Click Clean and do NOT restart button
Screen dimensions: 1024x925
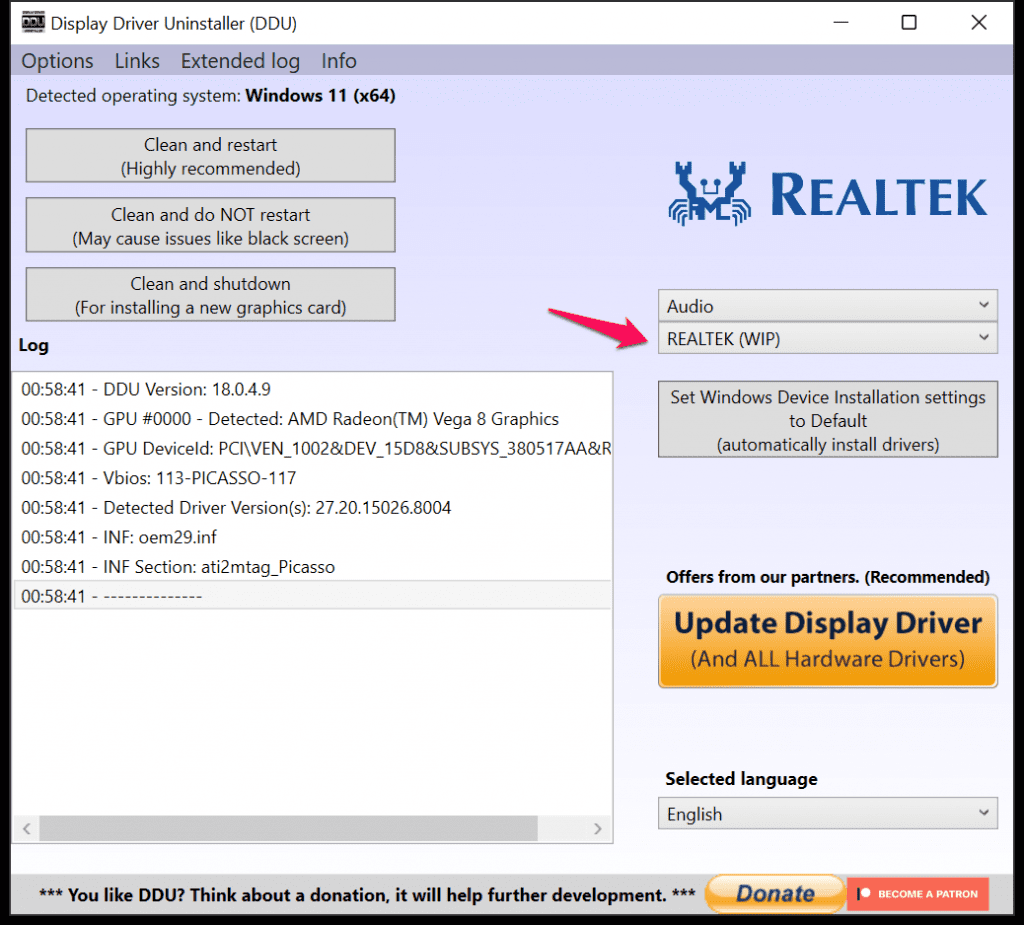[x=210, y=225]
